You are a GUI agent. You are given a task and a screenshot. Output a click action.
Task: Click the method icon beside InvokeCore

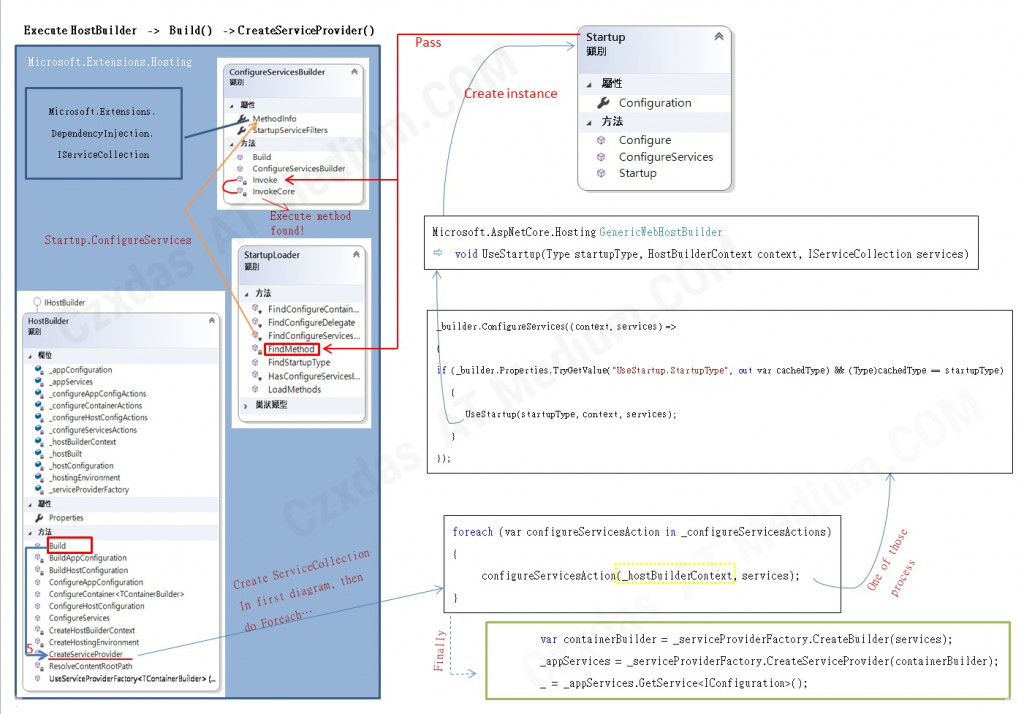pos(240,191)
